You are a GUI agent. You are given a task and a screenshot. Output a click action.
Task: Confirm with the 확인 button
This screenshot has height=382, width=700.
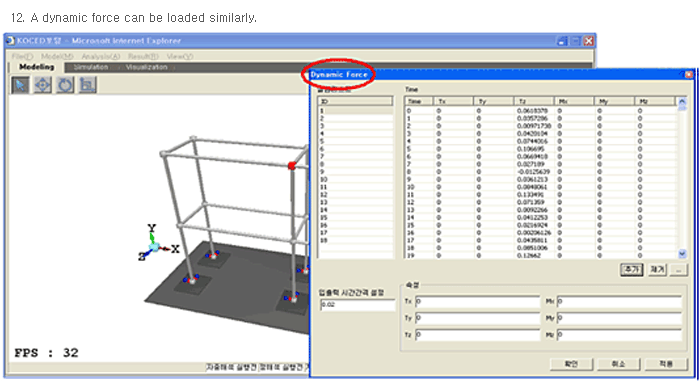coord(571,364)
